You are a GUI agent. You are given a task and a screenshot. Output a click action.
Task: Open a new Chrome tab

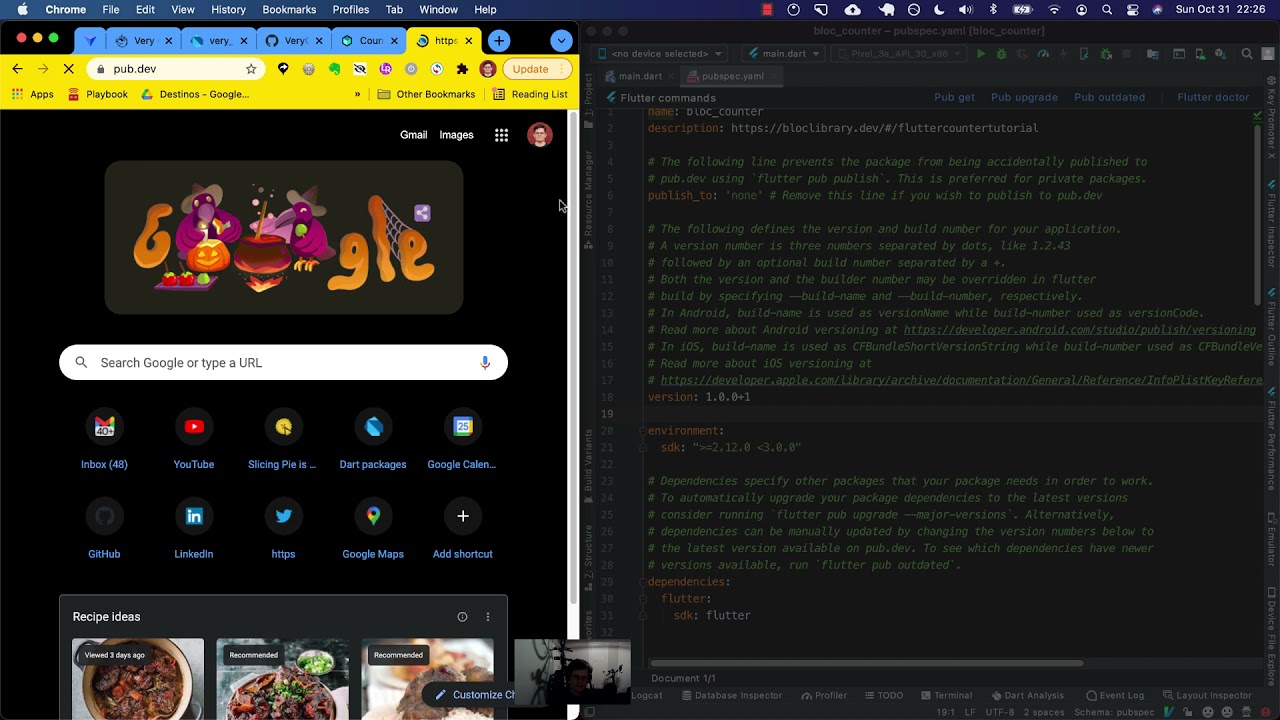click(499, 41)
